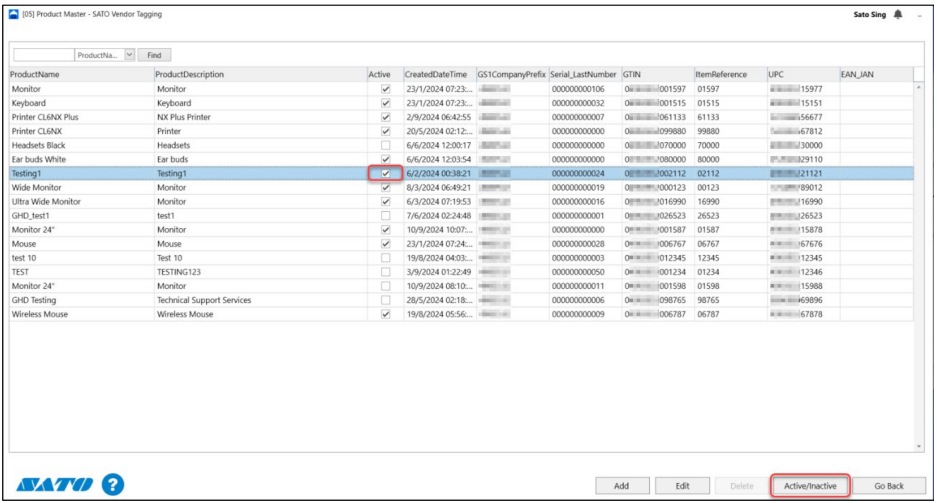Image resolution: width=937 pixels, height=503 pixels.
Task: Click the GTIN column header
Action: click(655, 74)
